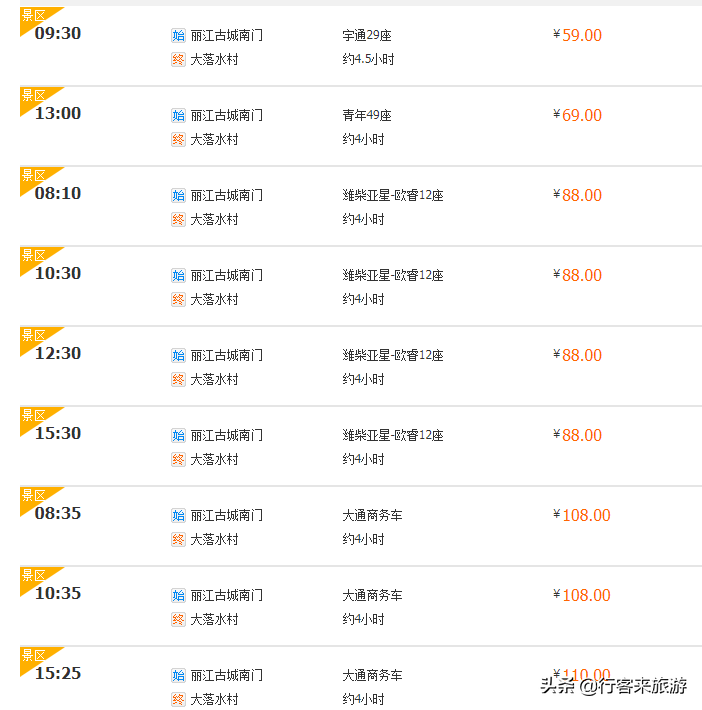Click the orange 终 icon in 08:10 row

pyautogui.click(x=178, y=220)
